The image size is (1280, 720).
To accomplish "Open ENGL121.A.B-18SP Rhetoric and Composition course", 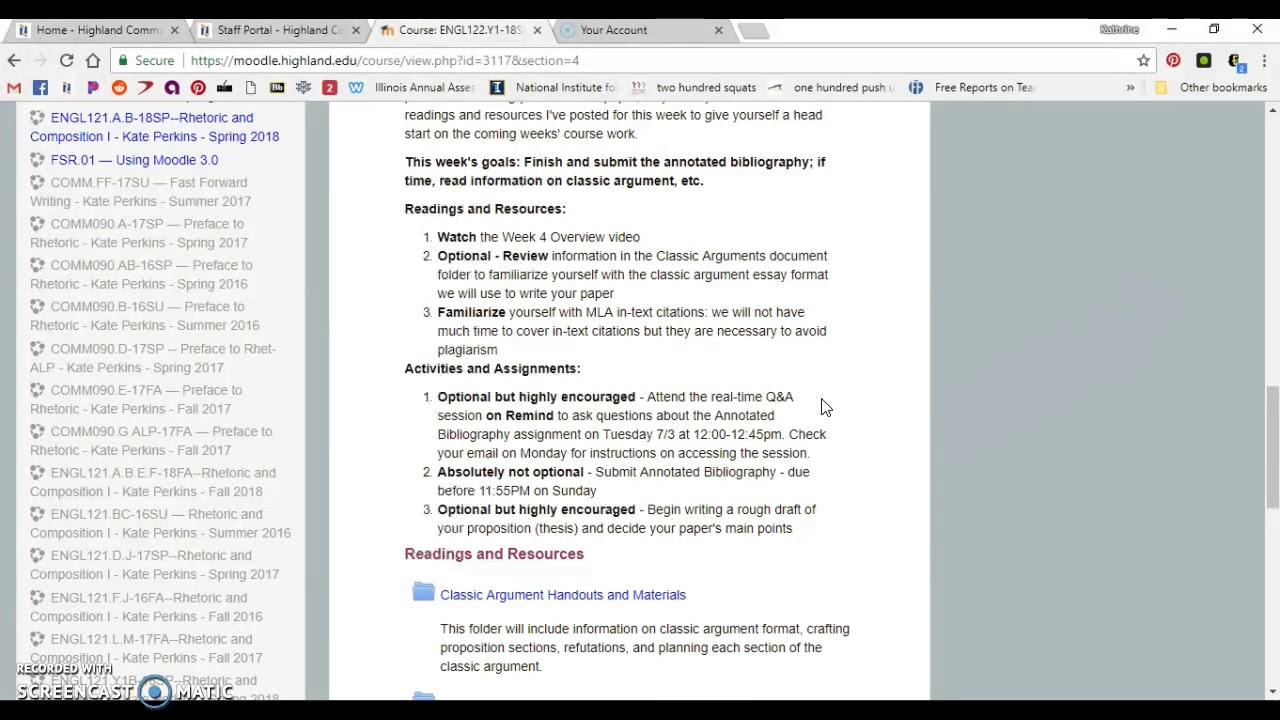I will [x=154, y=127].
